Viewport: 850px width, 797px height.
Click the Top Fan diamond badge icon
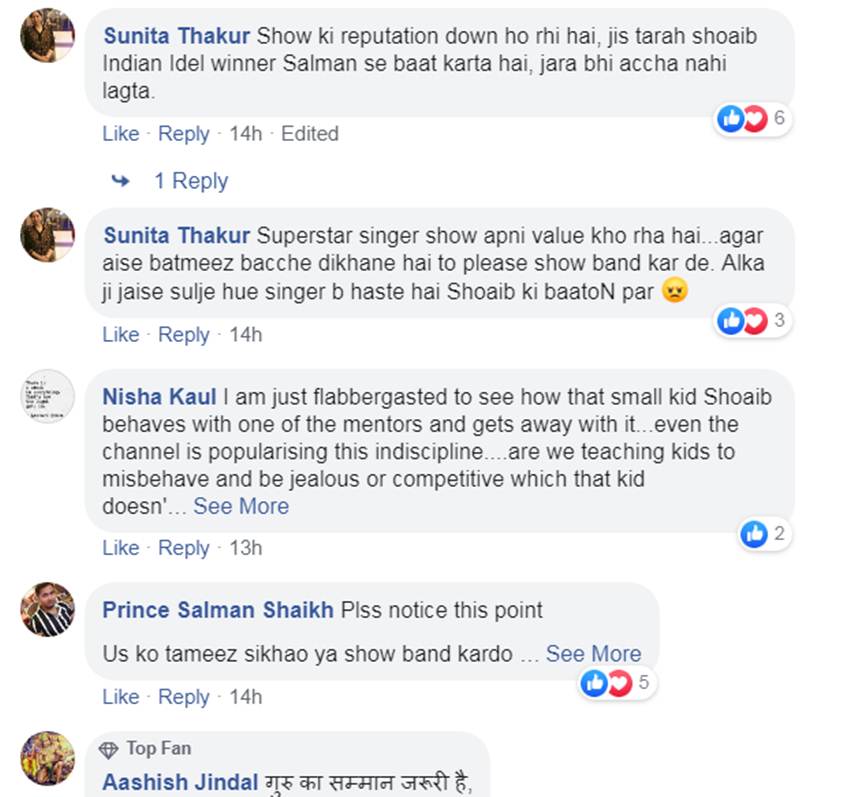pos(109,749)
